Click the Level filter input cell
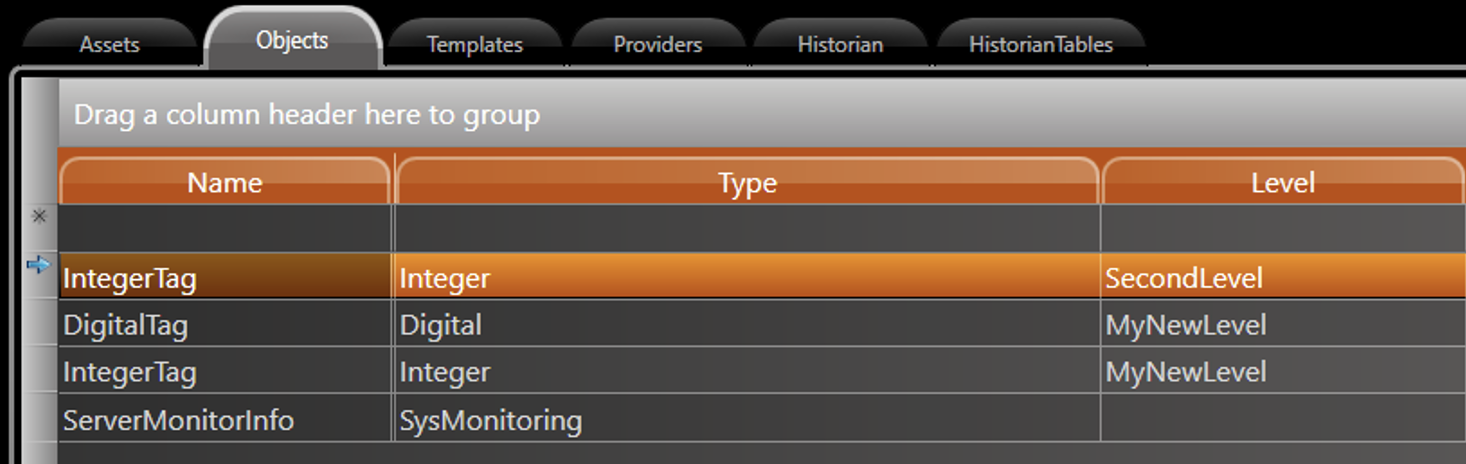 pyautogui.click(x=1282, y=228)
